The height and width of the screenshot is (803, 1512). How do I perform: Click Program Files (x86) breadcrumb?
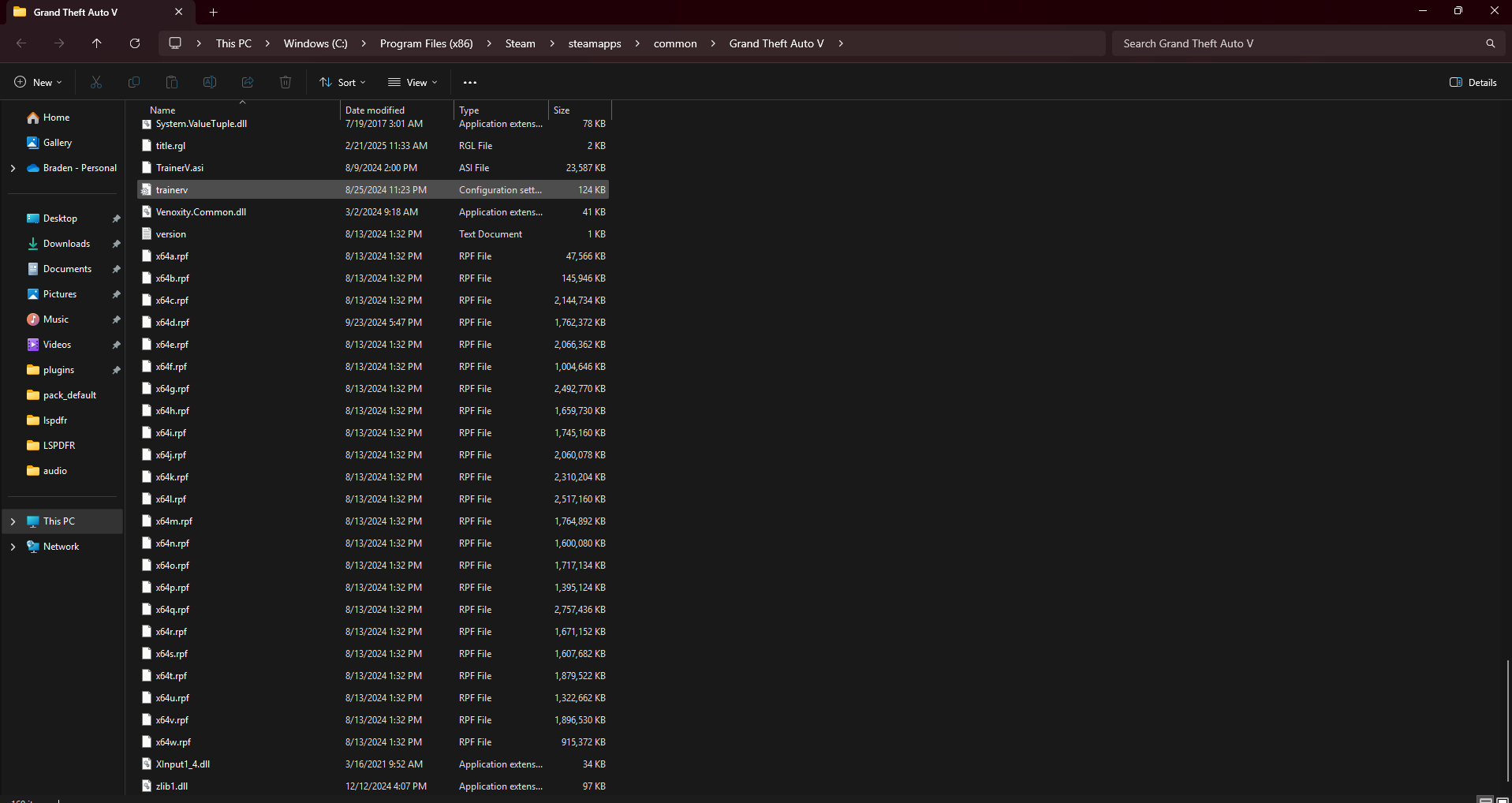tap(427, 43)
